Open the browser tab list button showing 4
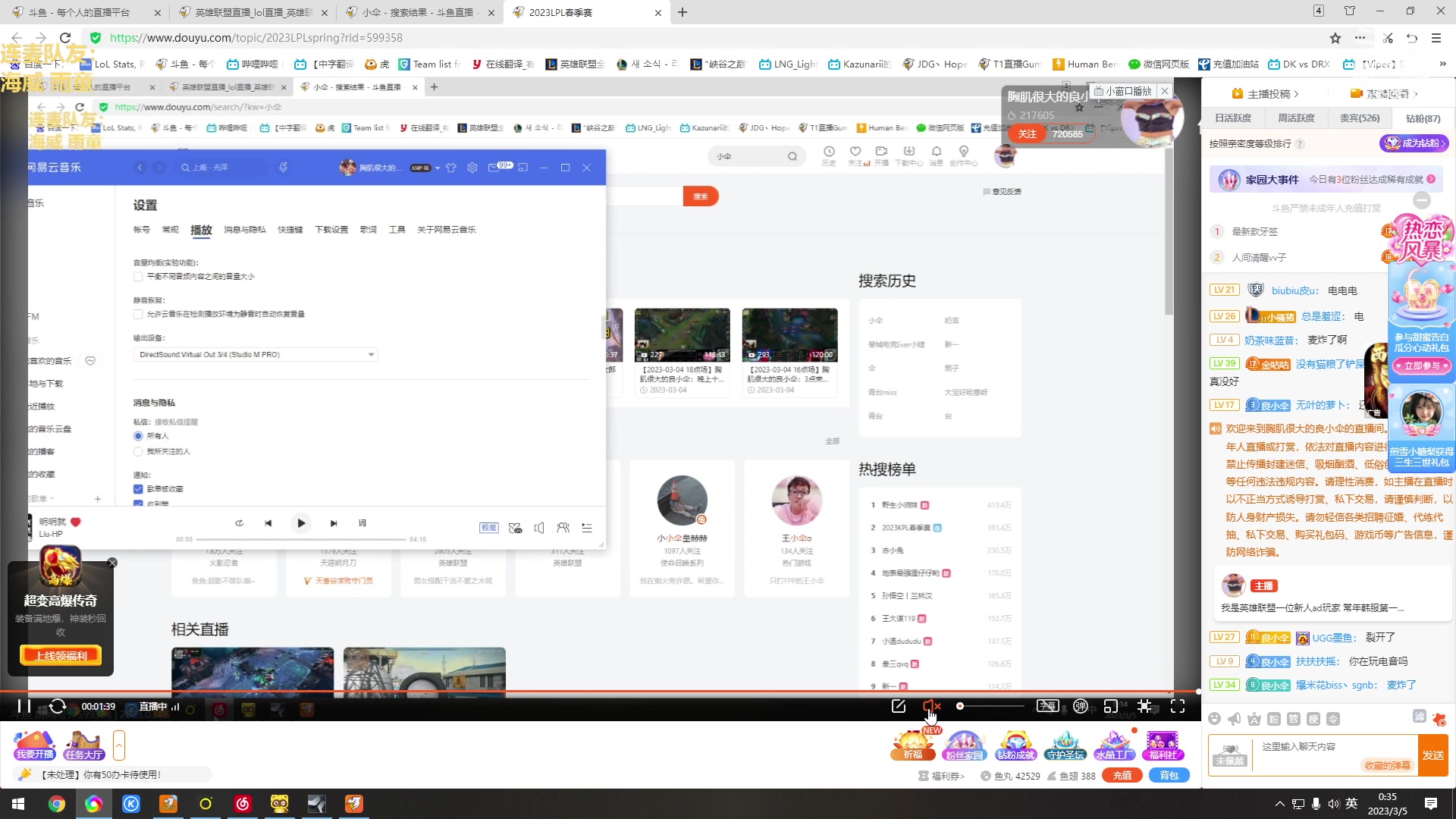The width and height of the screenshot is (1456, 819). pos(1319,11)
